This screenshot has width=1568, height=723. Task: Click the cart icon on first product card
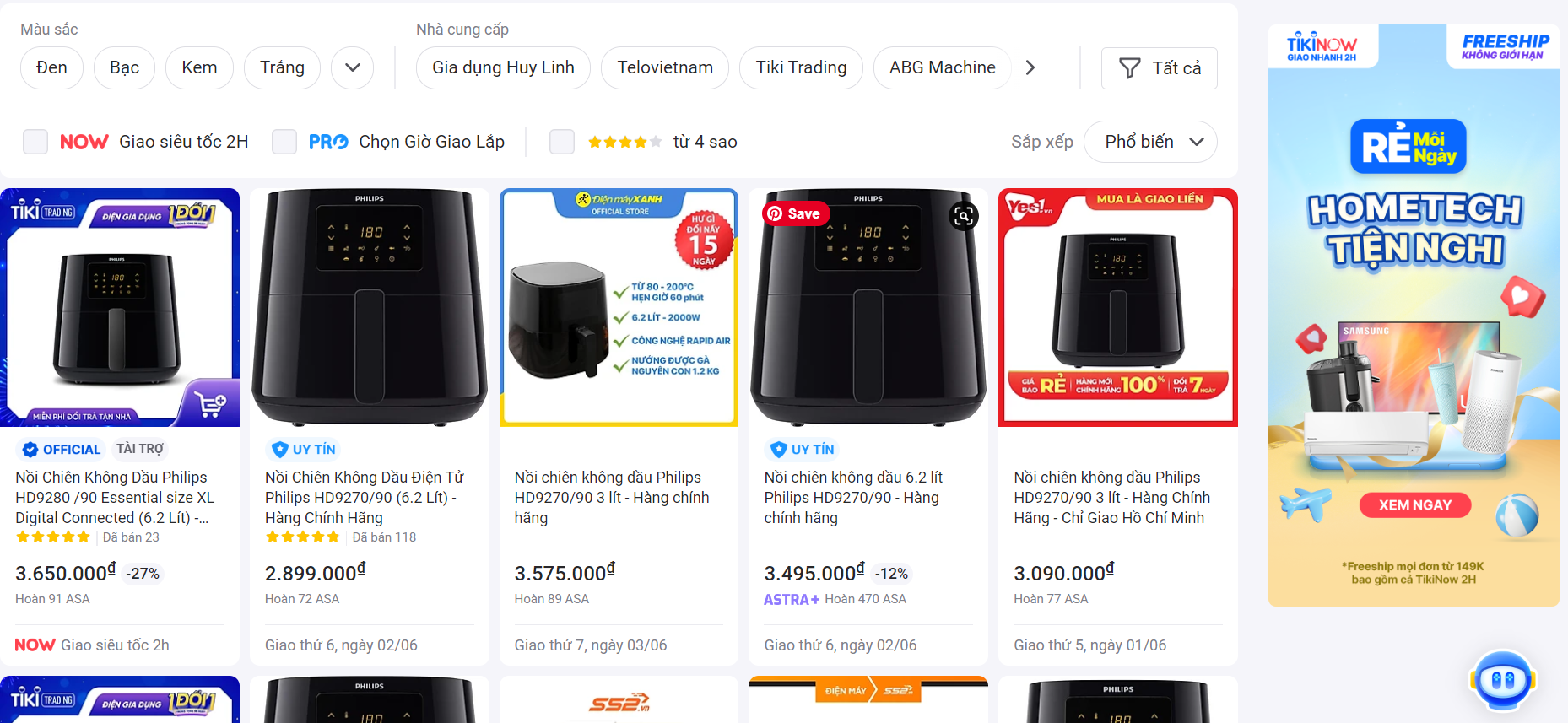[x=211, y=403]
